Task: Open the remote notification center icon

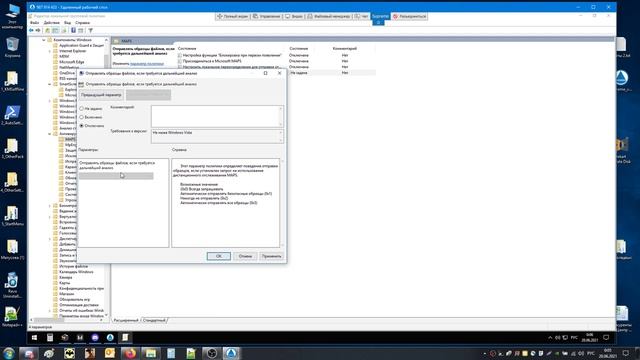Action: coord(606,338)
